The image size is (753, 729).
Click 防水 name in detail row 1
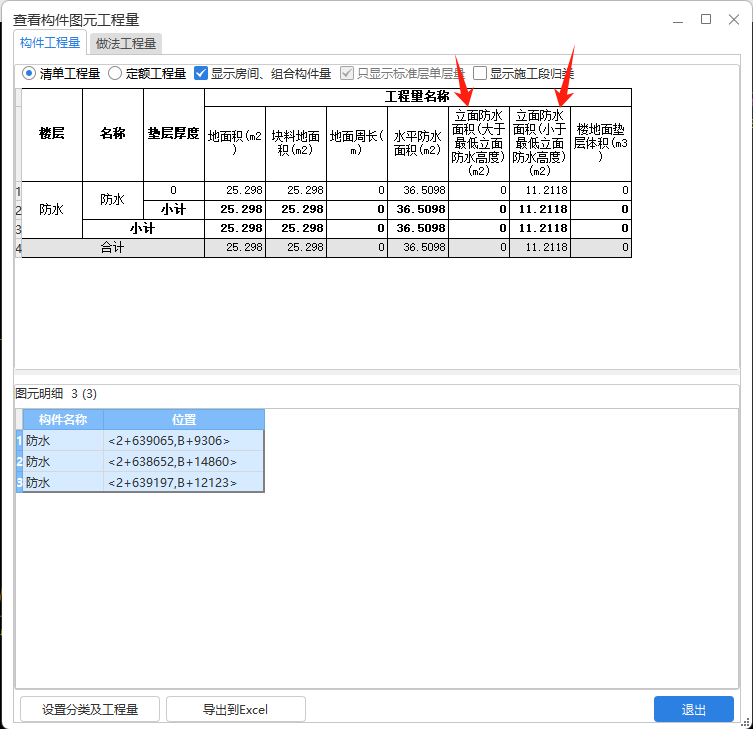point(63,440)
